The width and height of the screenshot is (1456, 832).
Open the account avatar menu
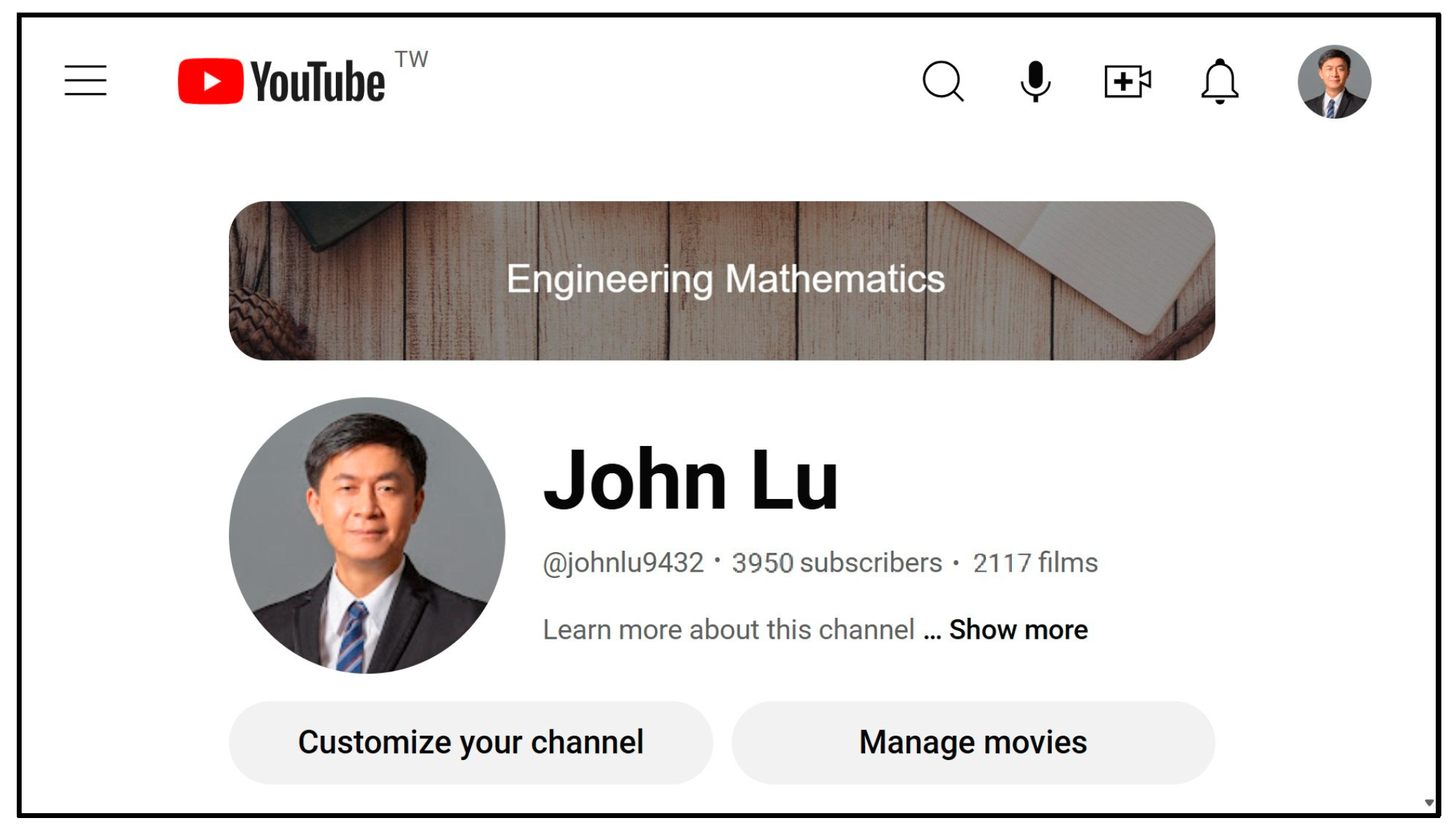click(x=1334, y=82)
